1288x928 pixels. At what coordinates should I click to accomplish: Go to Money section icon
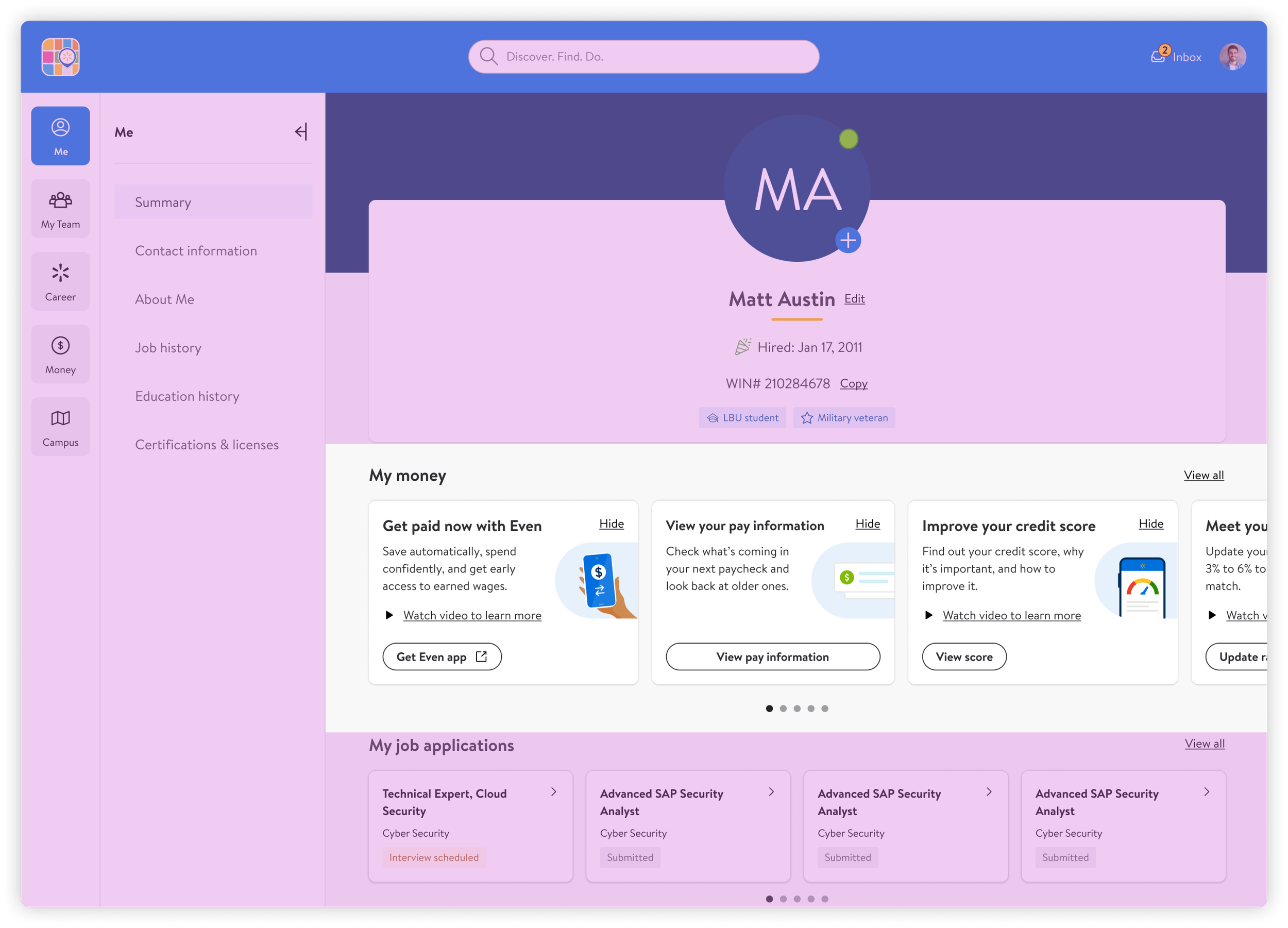point(60,346)
